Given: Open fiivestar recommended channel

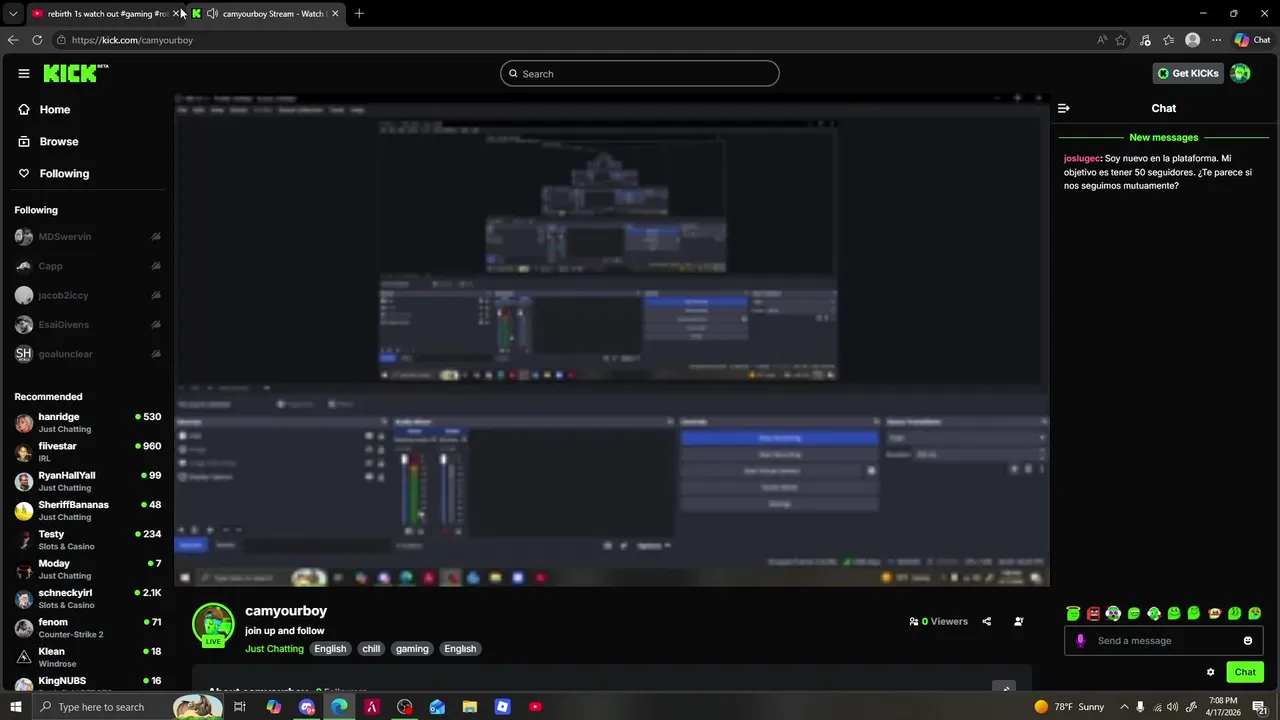Looking at the screenshot, I should 88,452.
